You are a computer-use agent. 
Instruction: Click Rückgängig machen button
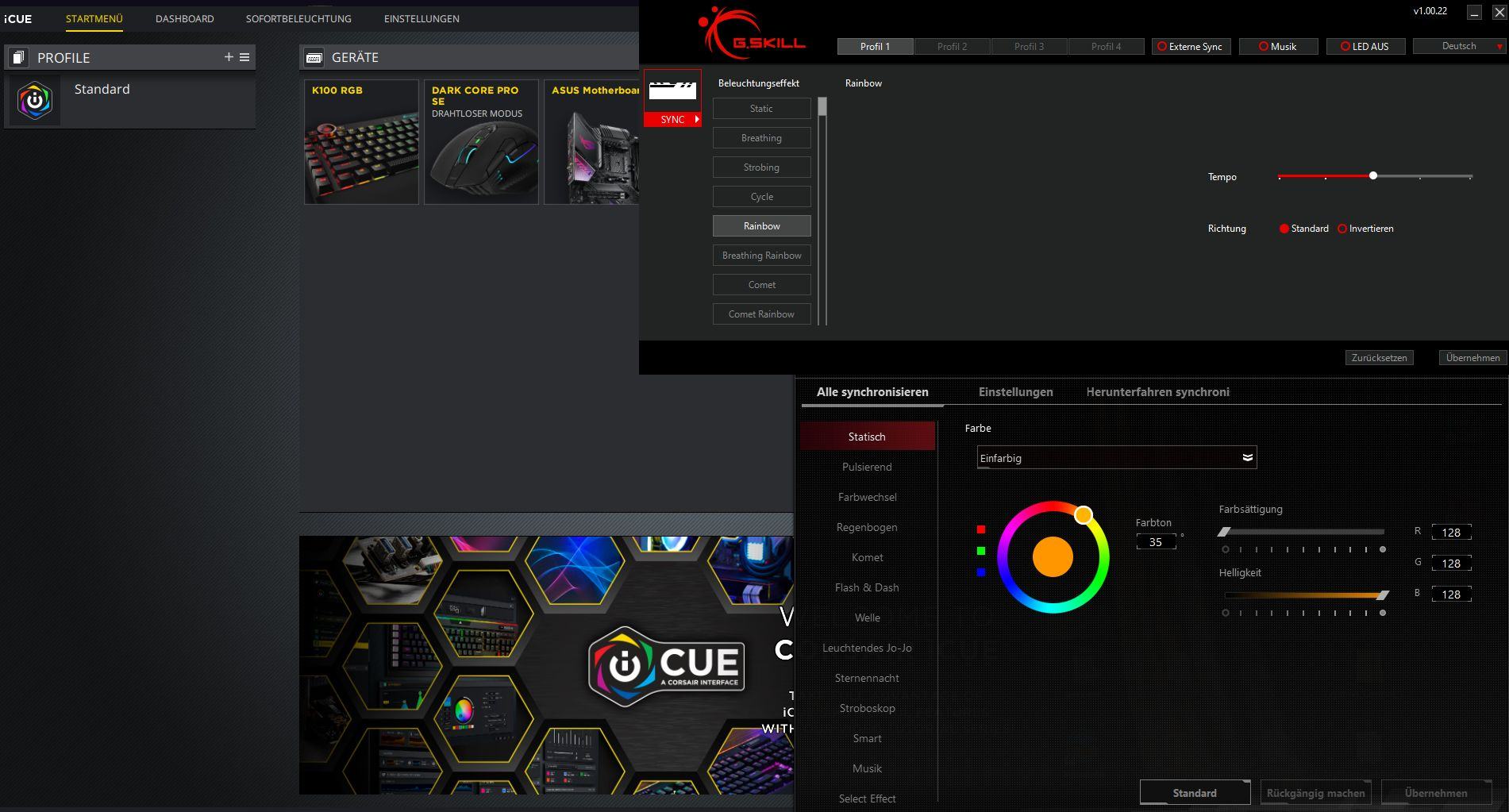click(1315, 793)
